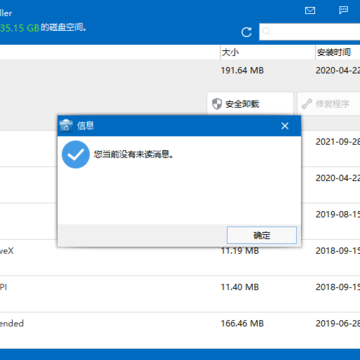
Task: Click the 修复程序 button
Action: 329,104
